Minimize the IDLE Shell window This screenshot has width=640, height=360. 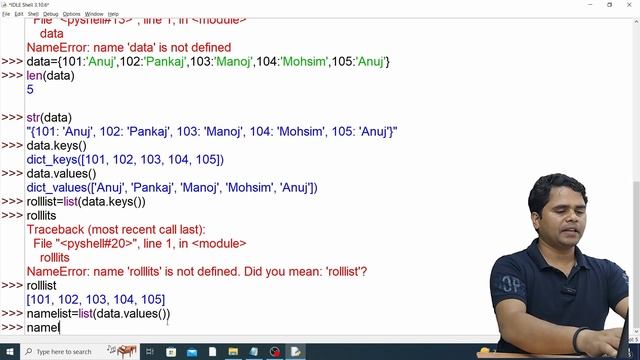coord(590,4)
